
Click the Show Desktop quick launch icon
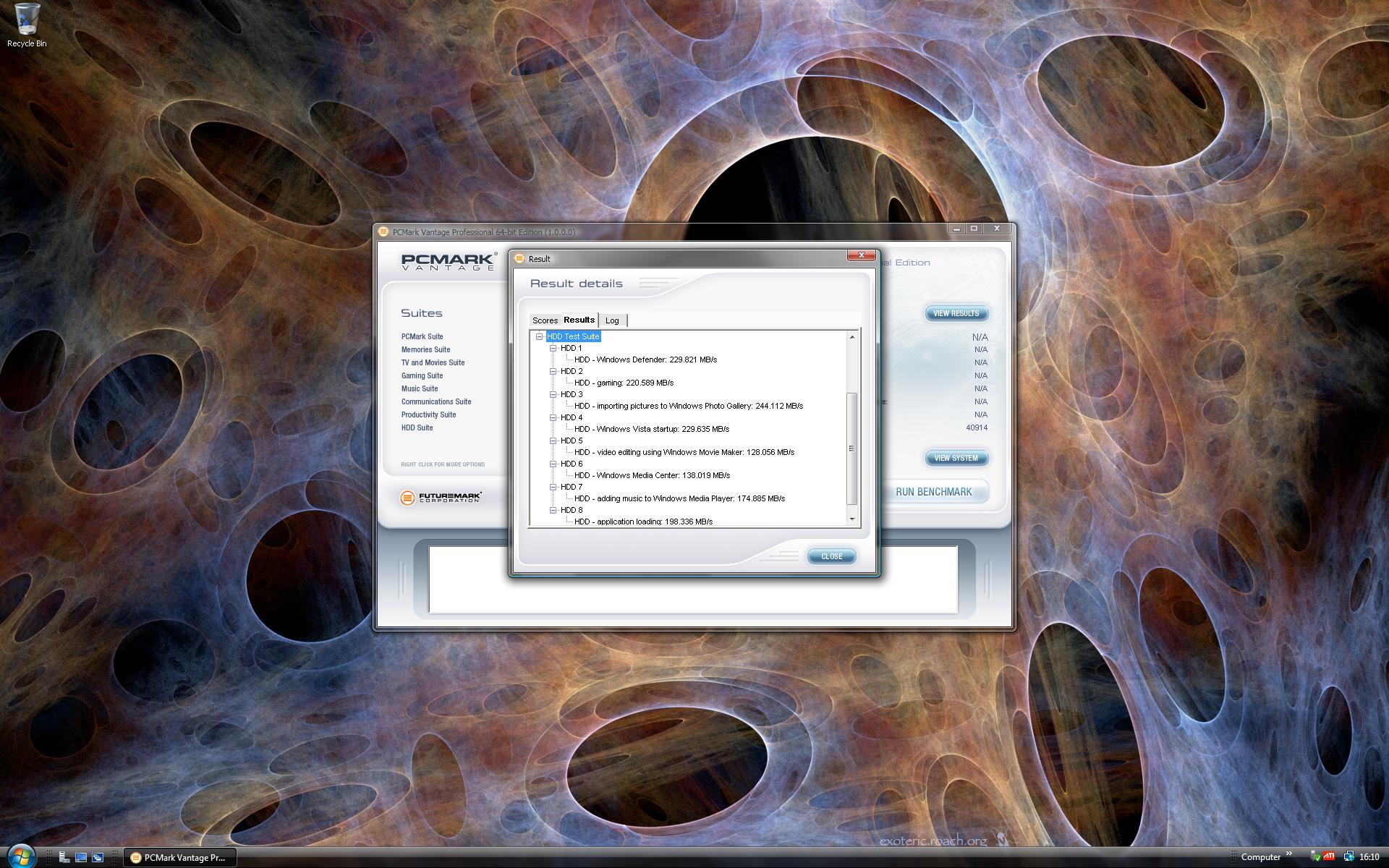click(x=81, y=857)
